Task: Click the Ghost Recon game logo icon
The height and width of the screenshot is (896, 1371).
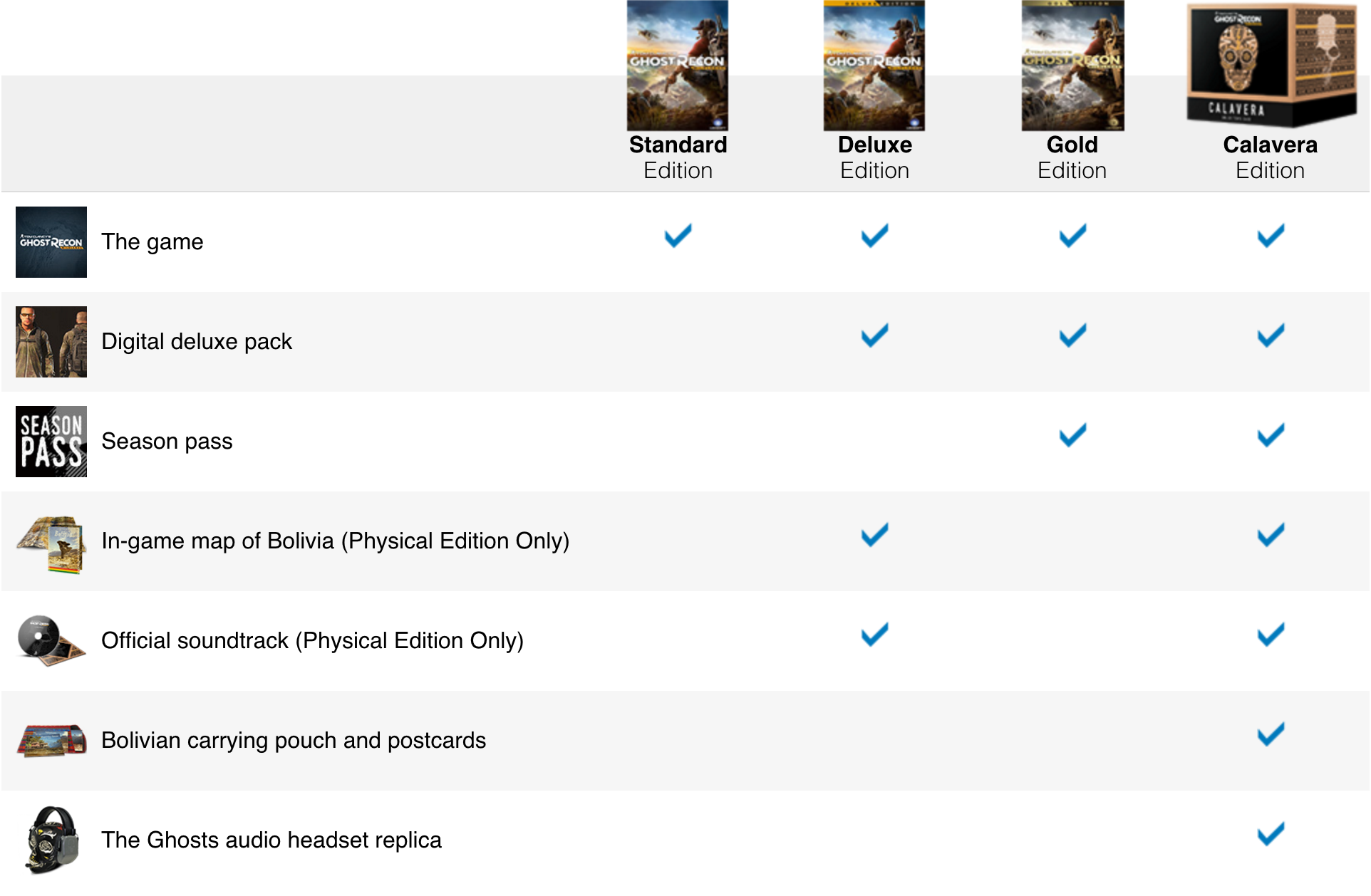Action: pos(51,242)
